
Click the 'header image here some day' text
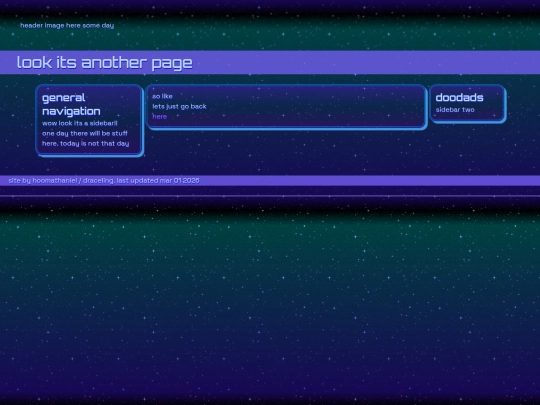[x=67, y=25]
